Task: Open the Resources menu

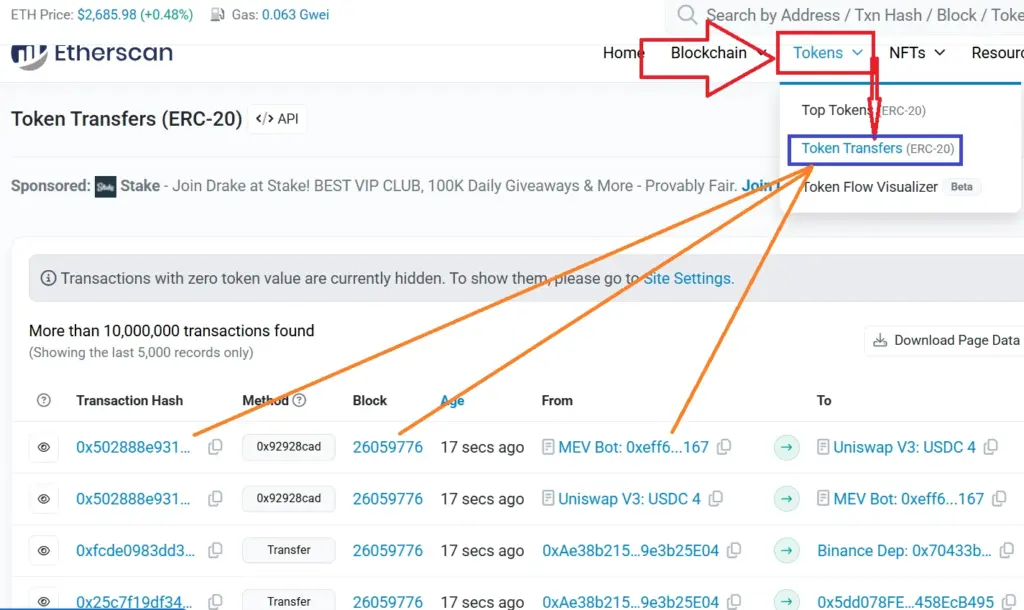Action: point(997,53)
